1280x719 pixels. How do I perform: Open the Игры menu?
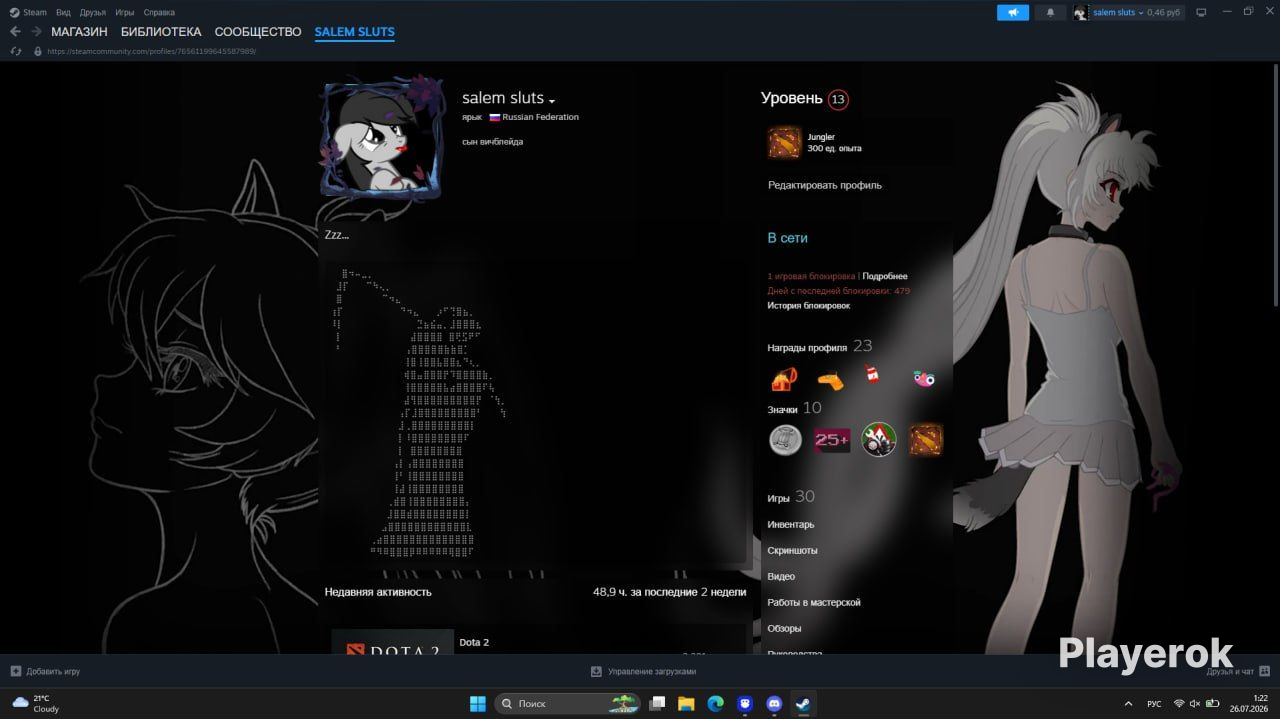pyautogui.click(x=125, y=12)
